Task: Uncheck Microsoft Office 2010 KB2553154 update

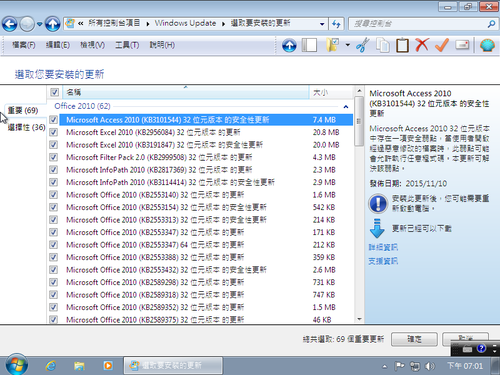Action: pos(53,207)
